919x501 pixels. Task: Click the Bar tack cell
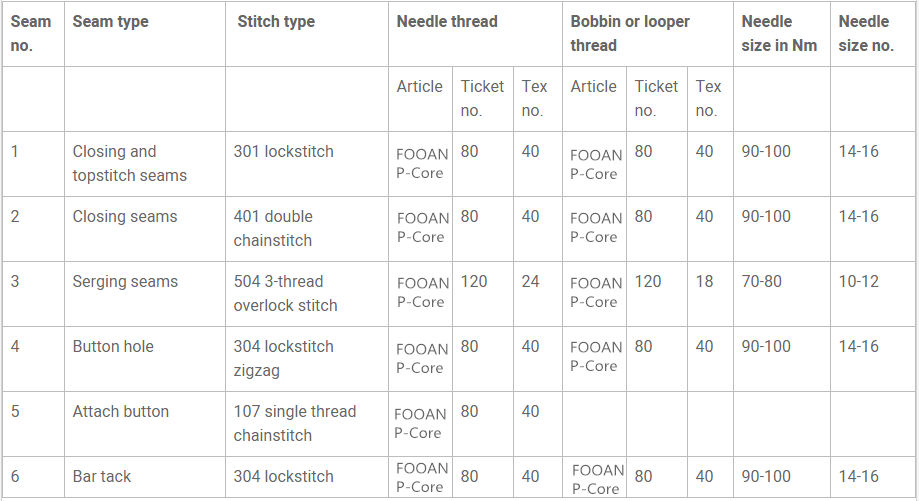(145, 478)
